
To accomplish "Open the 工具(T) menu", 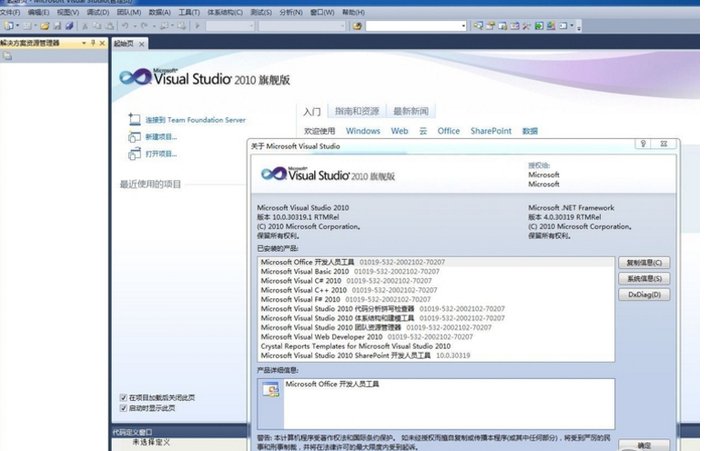I will [189, 12].
